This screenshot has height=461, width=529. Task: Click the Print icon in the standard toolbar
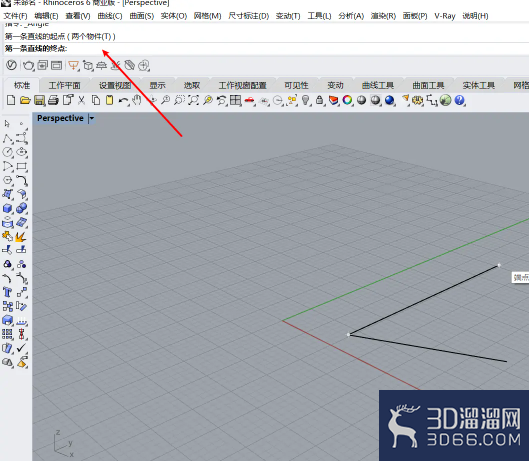[53, 100]
